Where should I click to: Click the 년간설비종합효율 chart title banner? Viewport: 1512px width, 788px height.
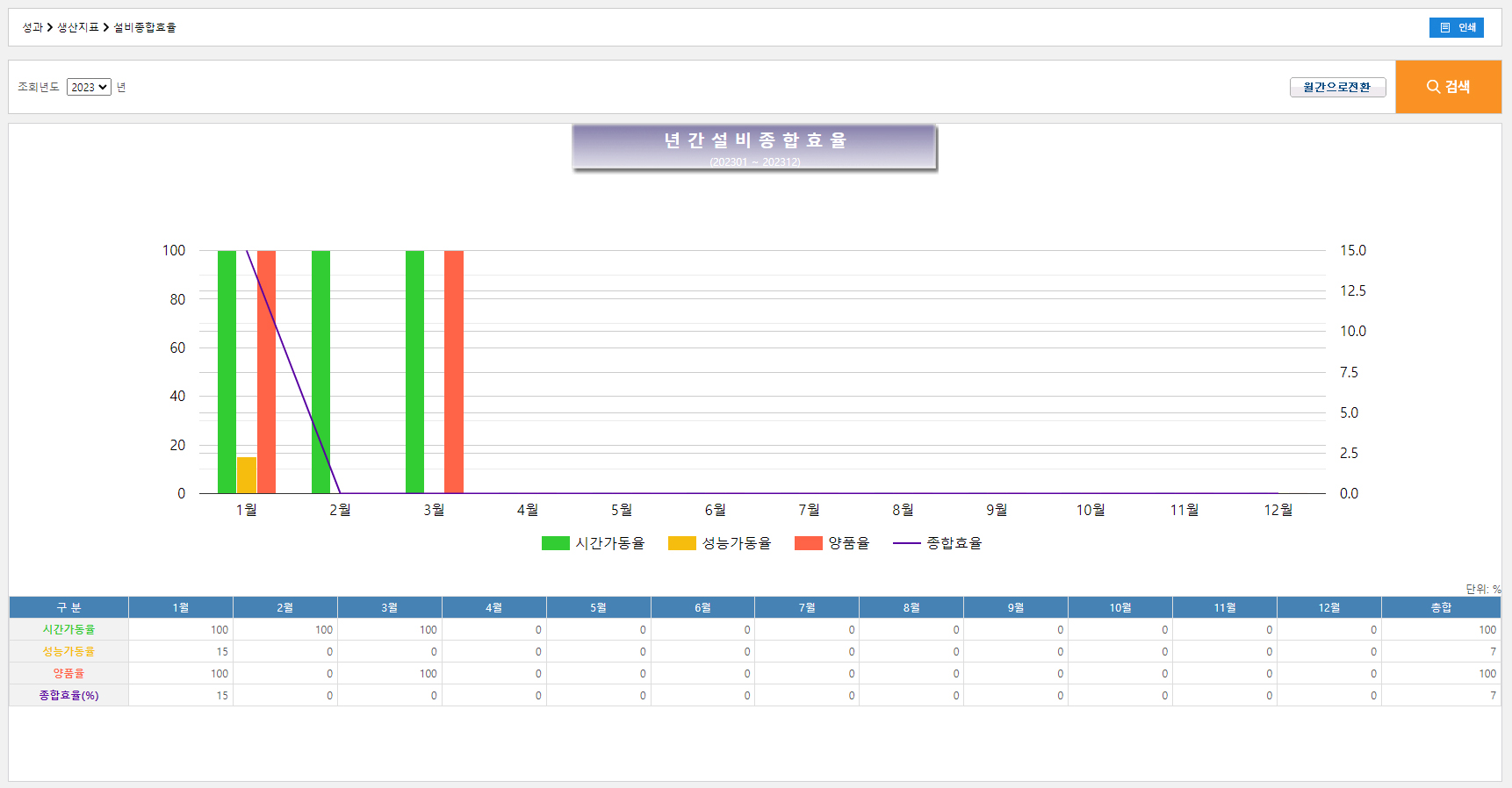point(754,147)
